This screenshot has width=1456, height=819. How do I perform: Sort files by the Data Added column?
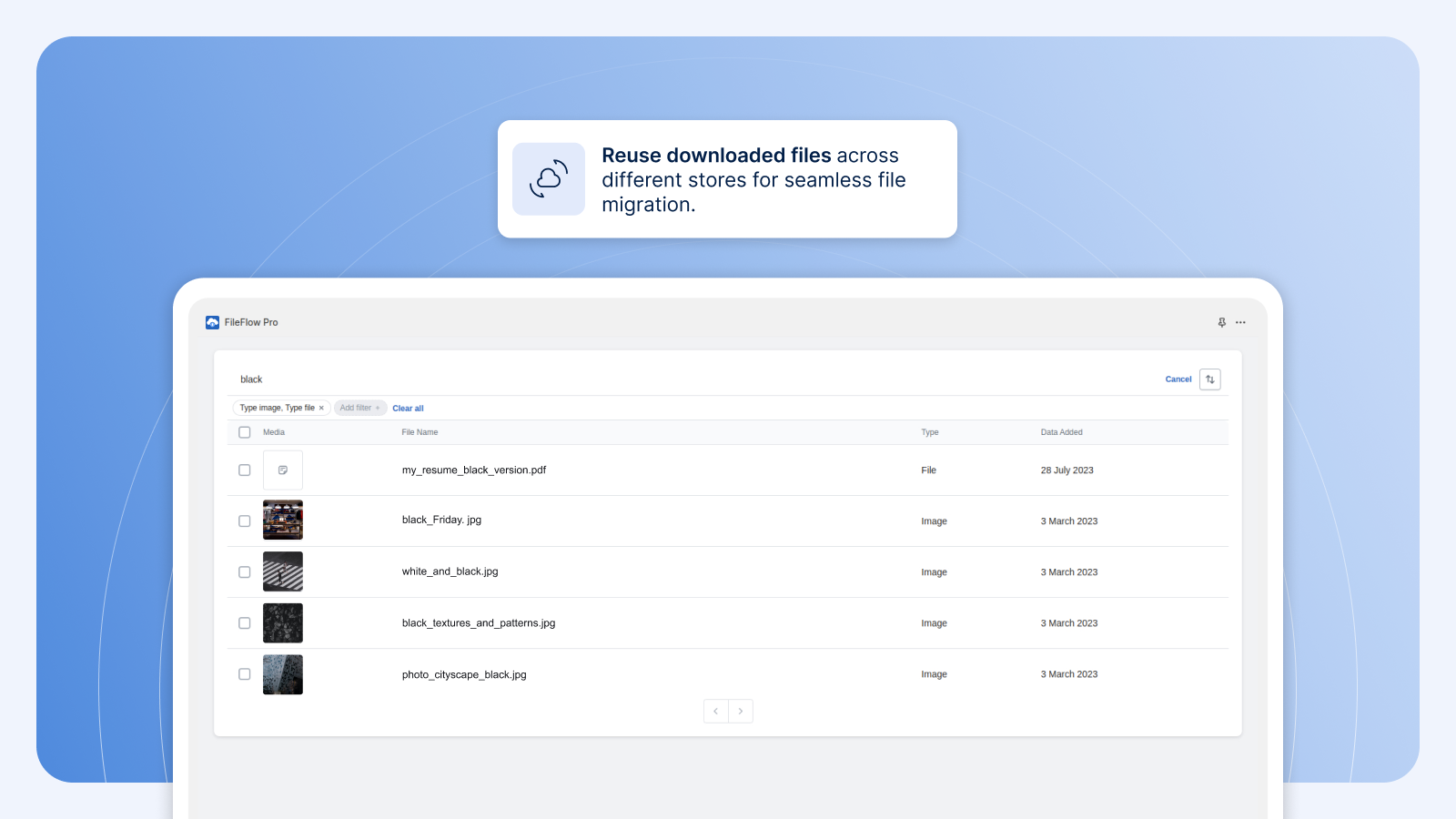click(1061, 432)
